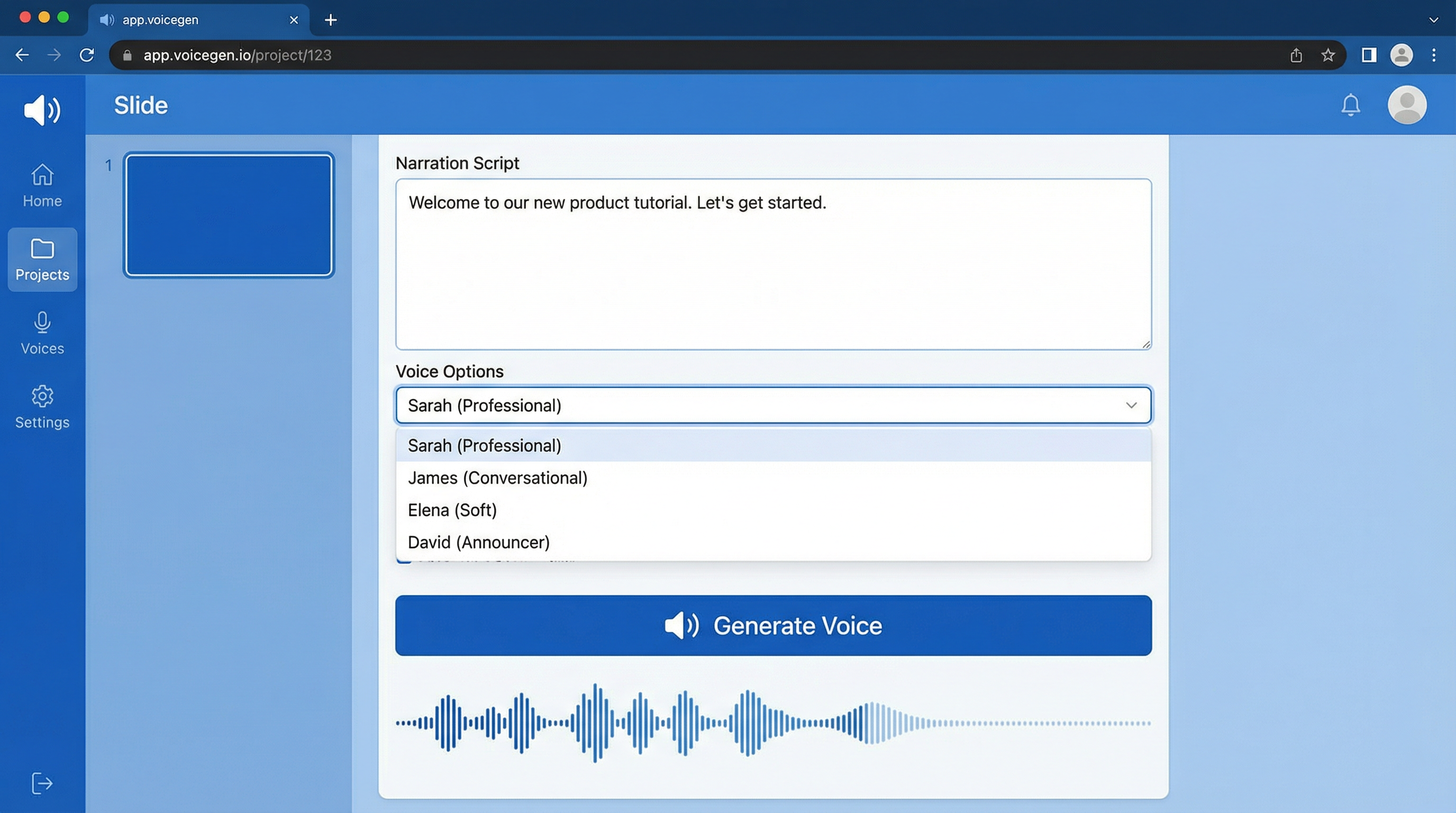Select the slide 1 thumbnail

[229, 215]
